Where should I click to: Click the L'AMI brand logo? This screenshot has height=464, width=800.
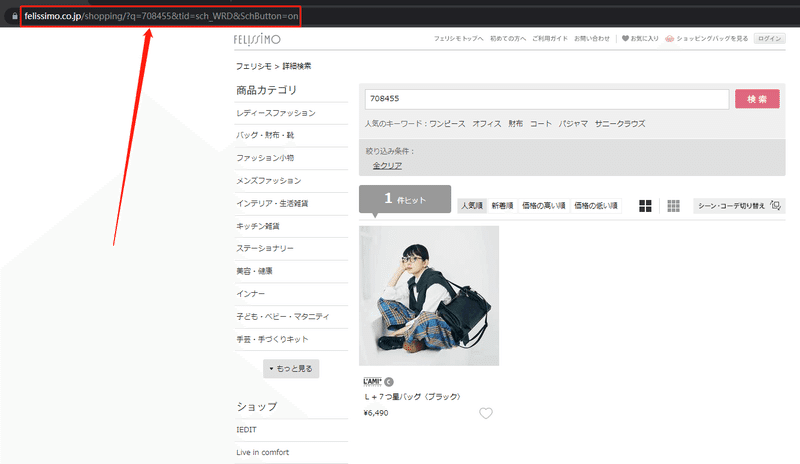point(372,381)
